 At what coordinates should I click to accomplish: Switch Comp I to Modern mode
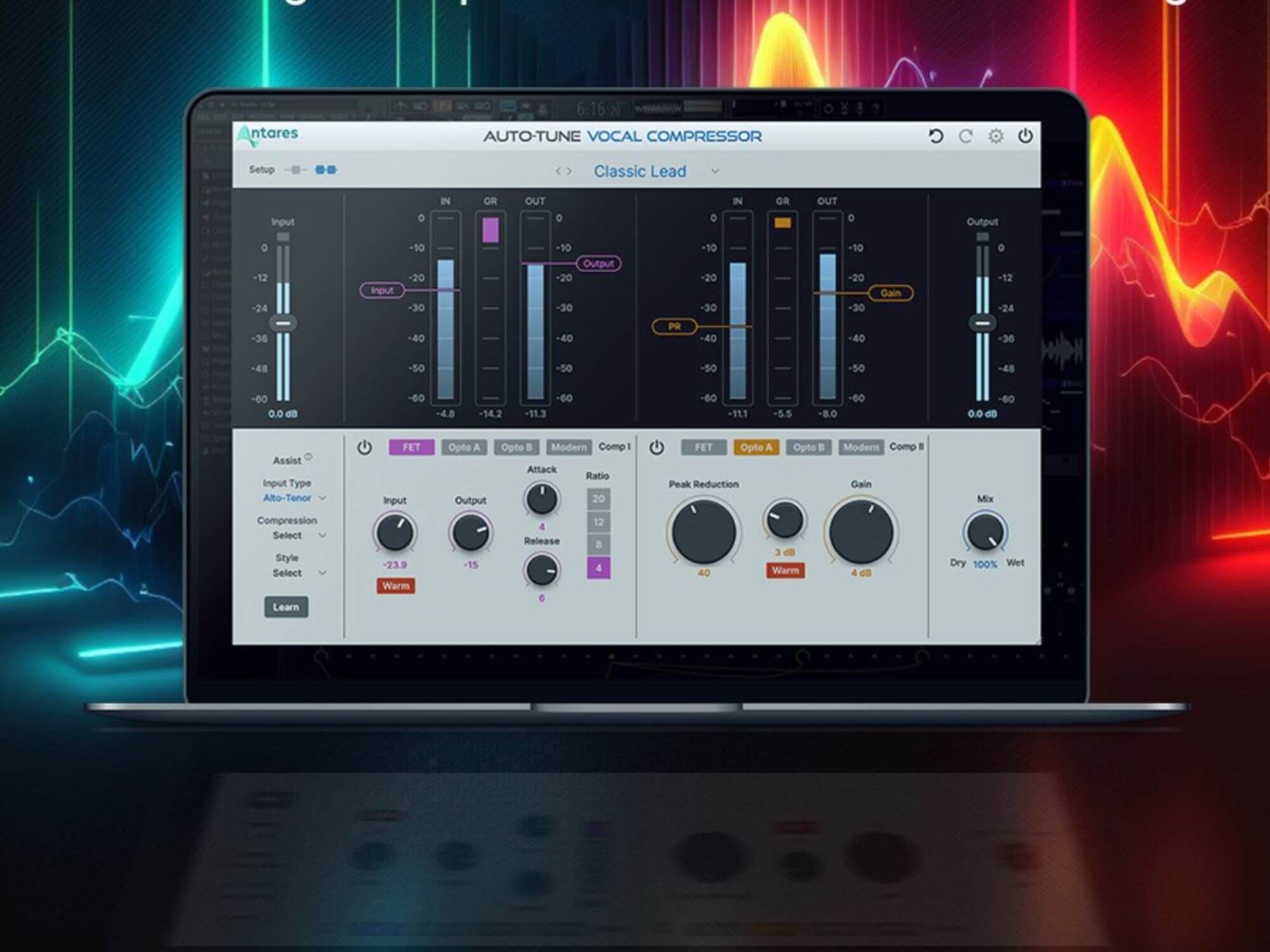point(568,447)
